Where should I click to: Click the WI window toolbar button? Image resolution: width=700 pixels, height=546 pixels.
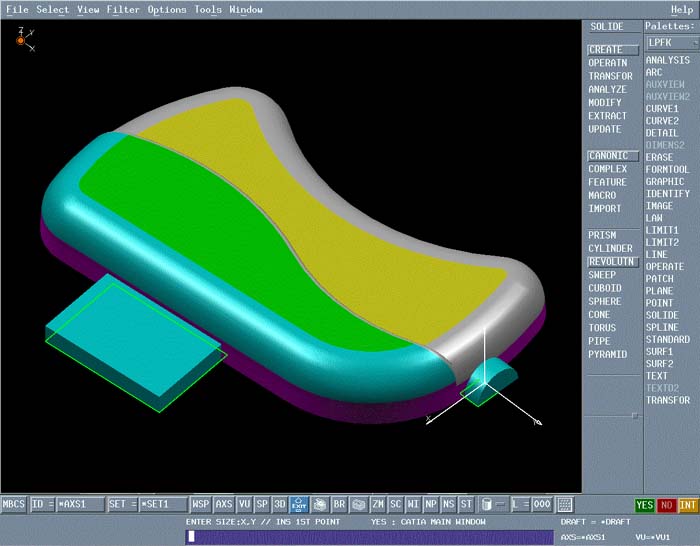(x=413, y=505)
